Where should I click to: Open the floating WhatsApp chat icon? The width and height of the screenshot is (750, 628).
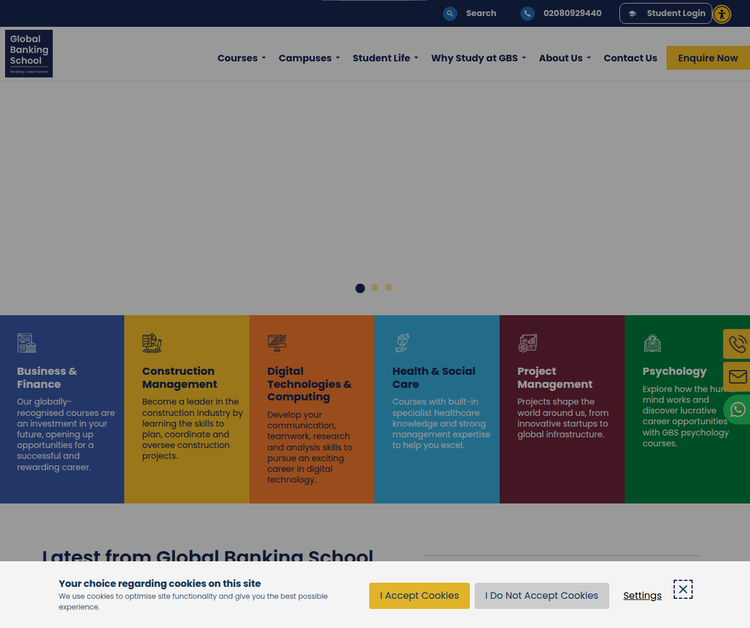737,409
